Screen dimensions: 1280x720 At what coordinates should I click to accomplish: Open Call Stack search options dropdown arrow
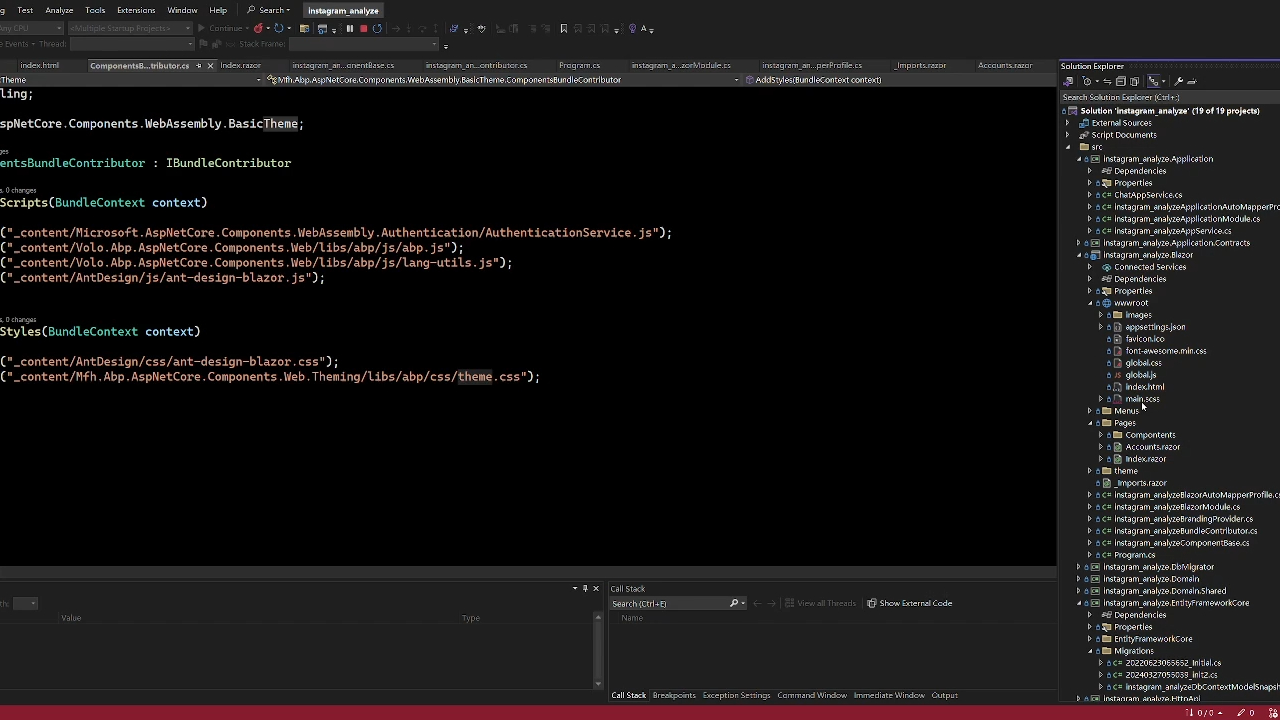coord(742,604)
